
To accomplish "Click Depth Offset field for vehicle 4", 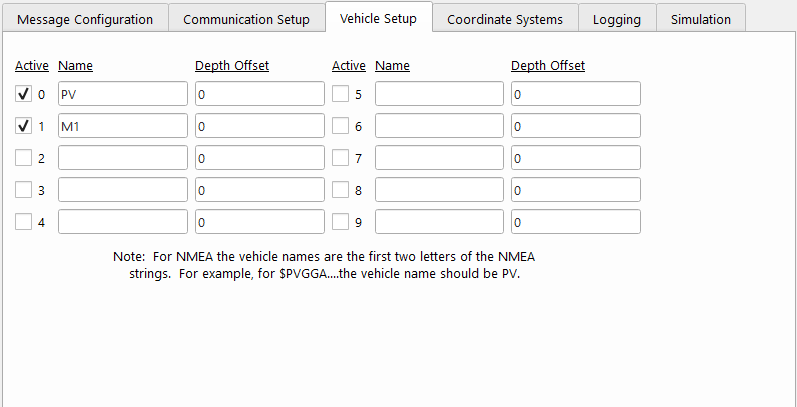I will pyautogui.click(x=259, y=222).
